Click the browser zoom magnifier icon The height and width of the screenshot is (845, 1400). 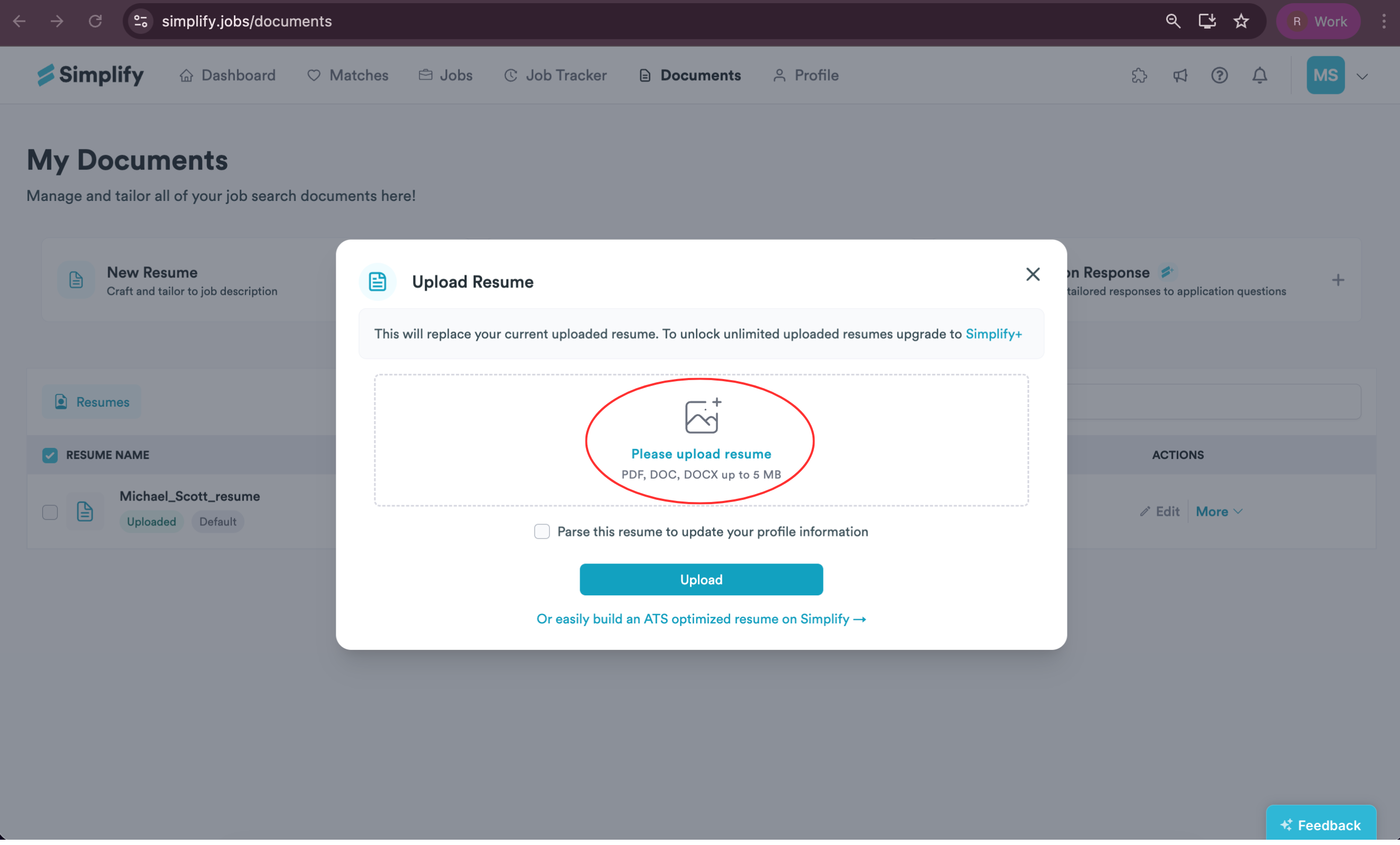(1172, 21)
